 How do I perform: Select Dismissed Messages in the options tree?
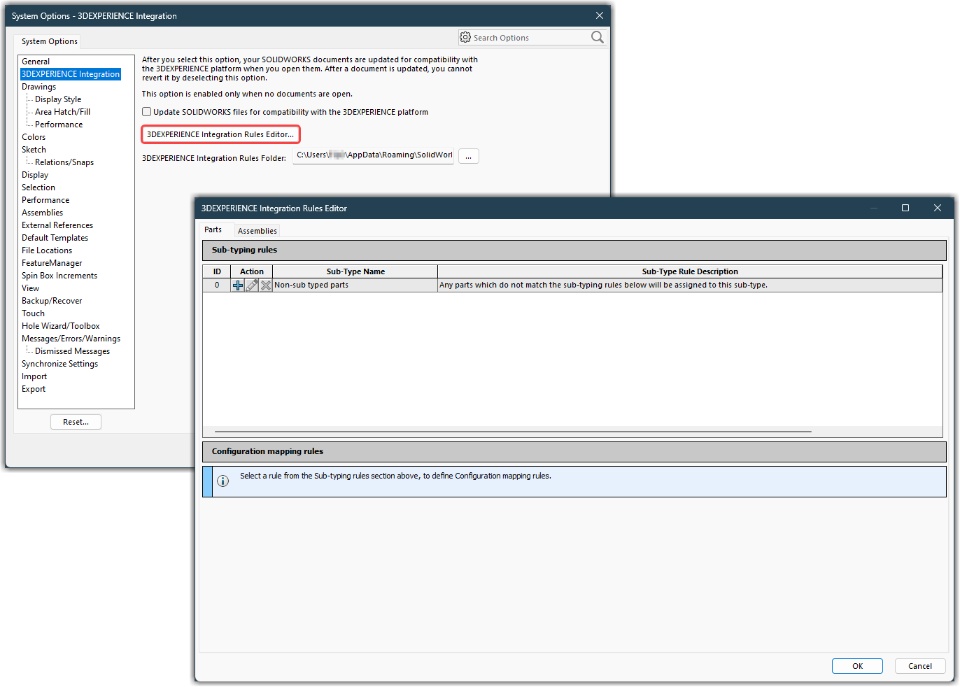pos(72,351)
